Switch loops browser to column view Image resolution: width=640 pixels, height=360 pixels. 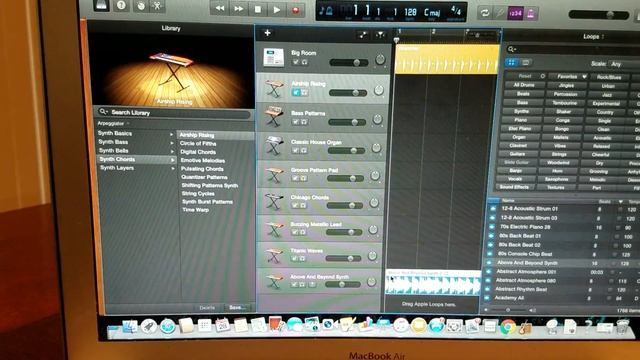tap(526, 63)
